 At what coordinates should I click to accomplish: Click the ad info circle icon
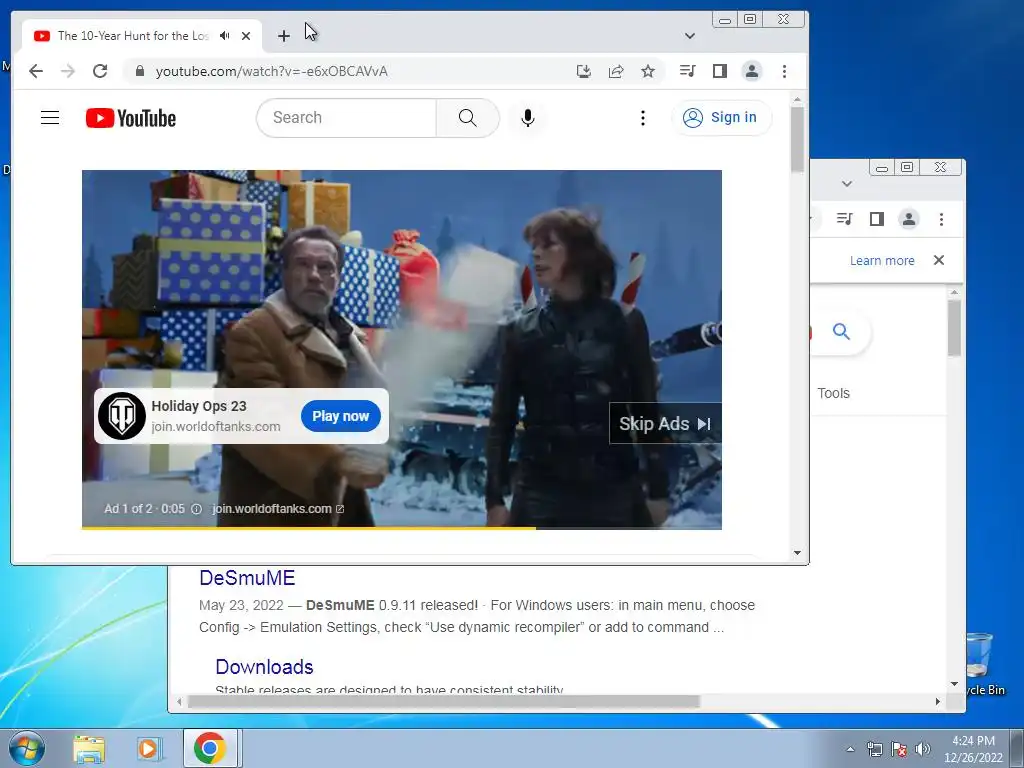coord(197,509)
